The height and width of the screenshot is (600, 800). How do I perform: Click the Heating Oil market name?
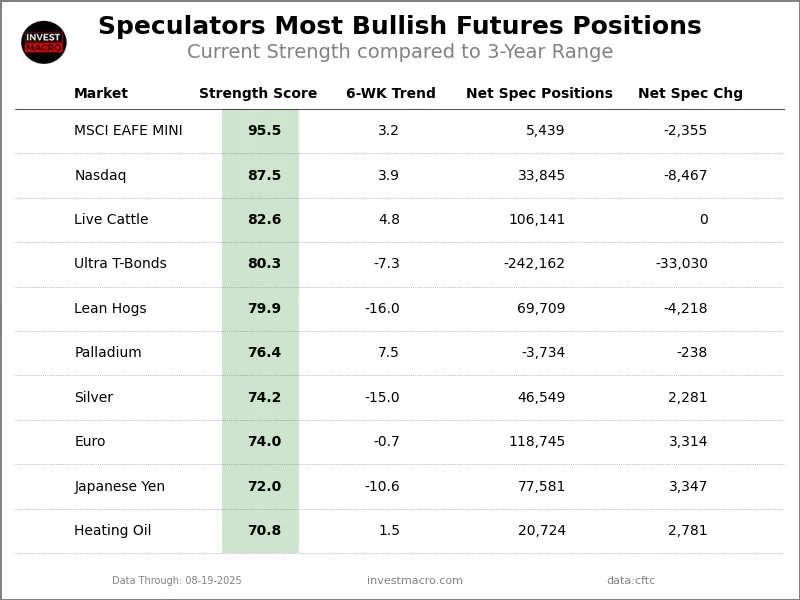click(x=113, y=531)
